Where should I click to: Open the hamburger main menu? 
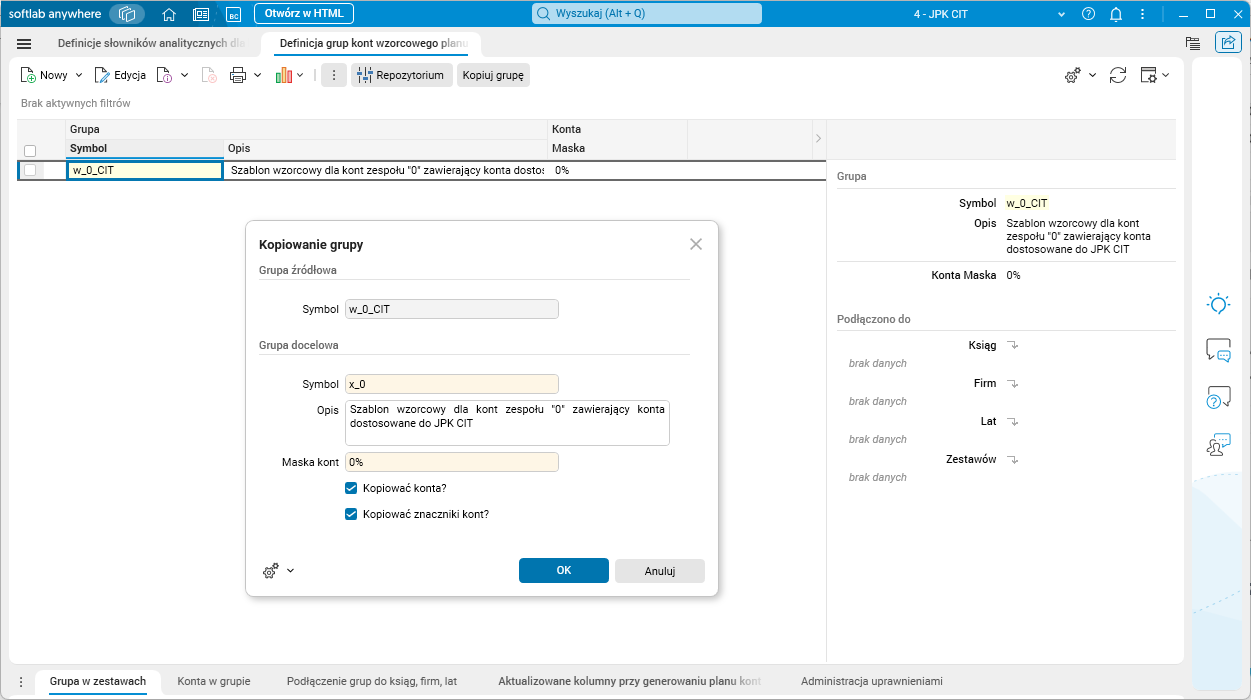[25, 44]
